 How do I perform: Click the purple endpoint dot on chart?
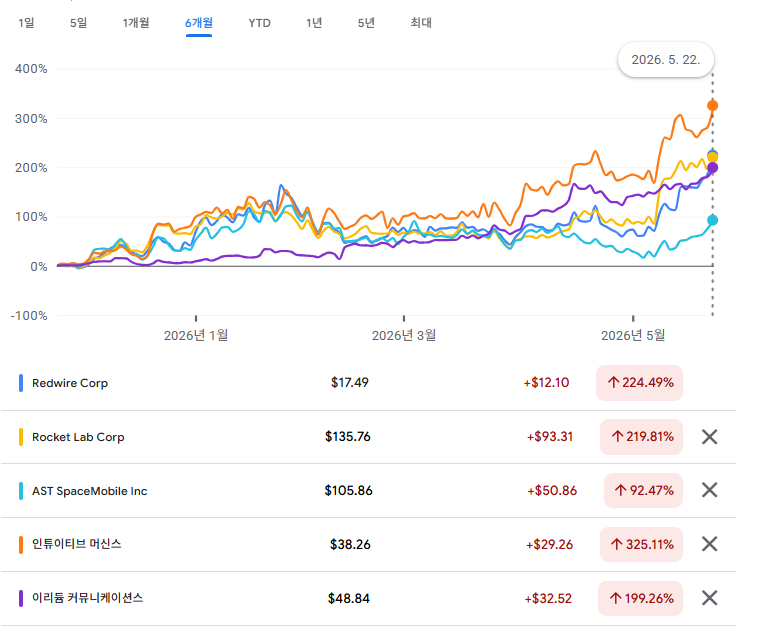click(713, 168)
